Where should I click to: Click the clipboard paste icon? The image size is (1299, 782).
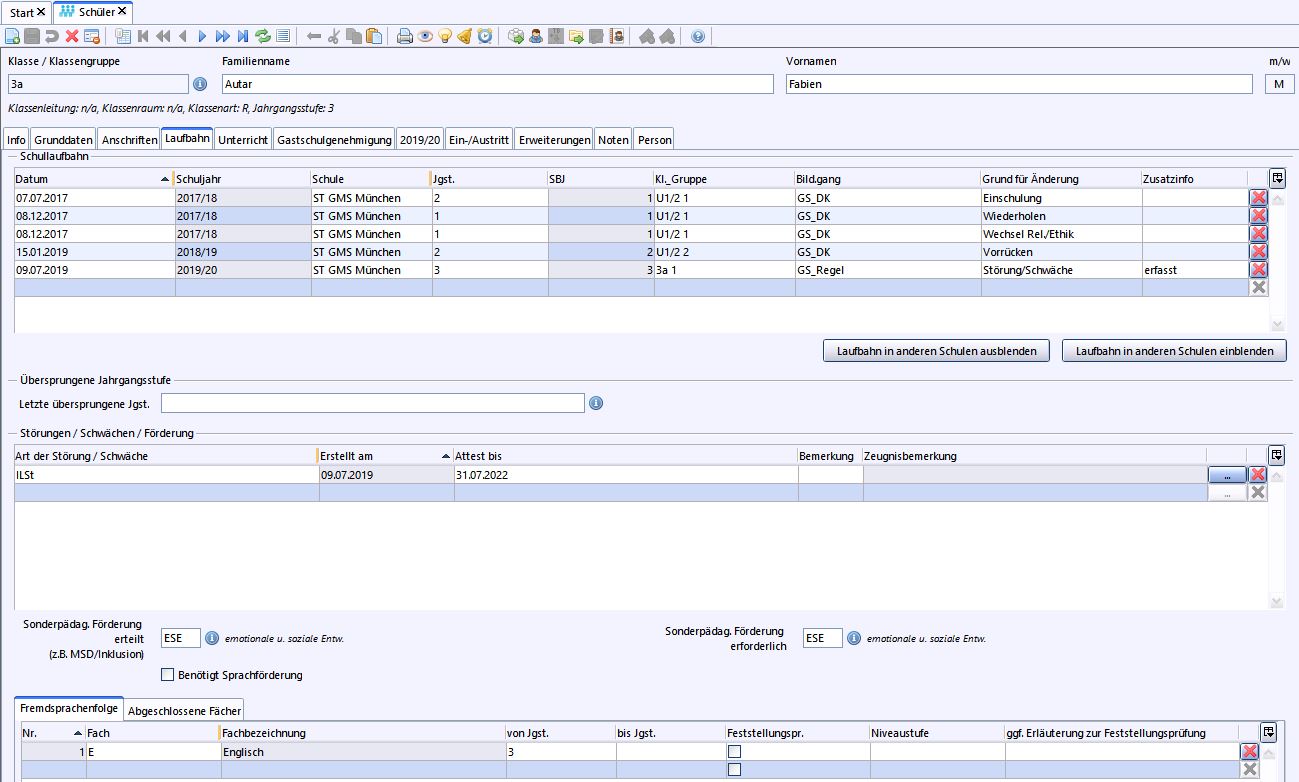tap(374, 36)
